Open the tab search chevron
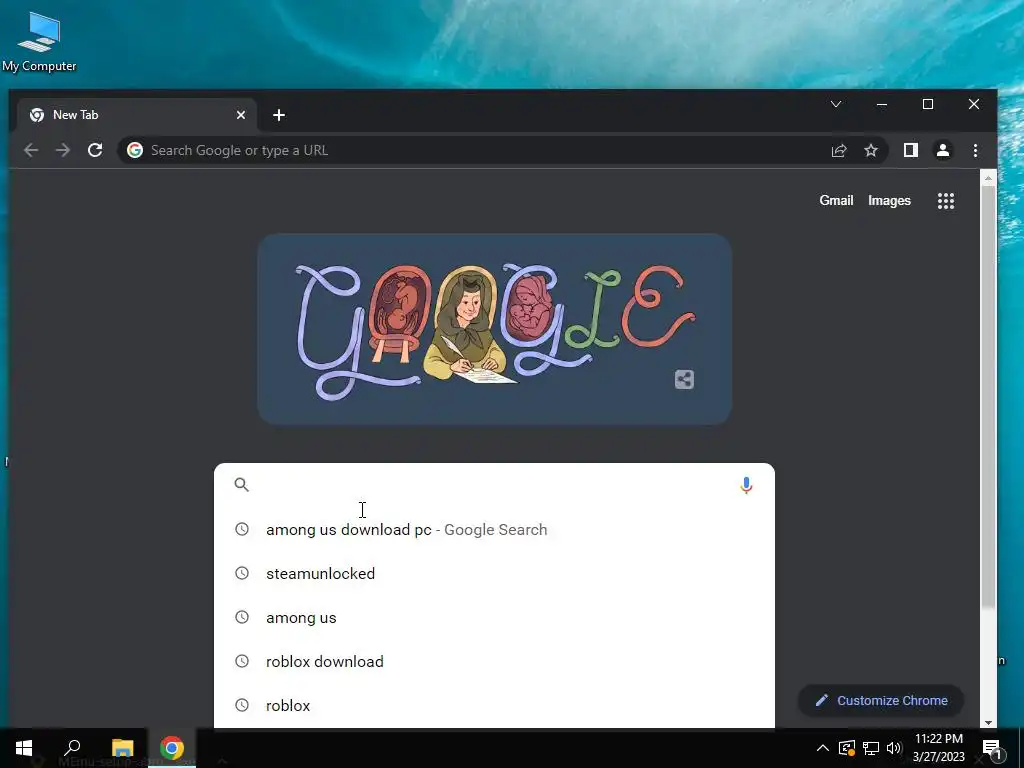This screenshot has width=1024, height=768. click(x=836, y=104)
